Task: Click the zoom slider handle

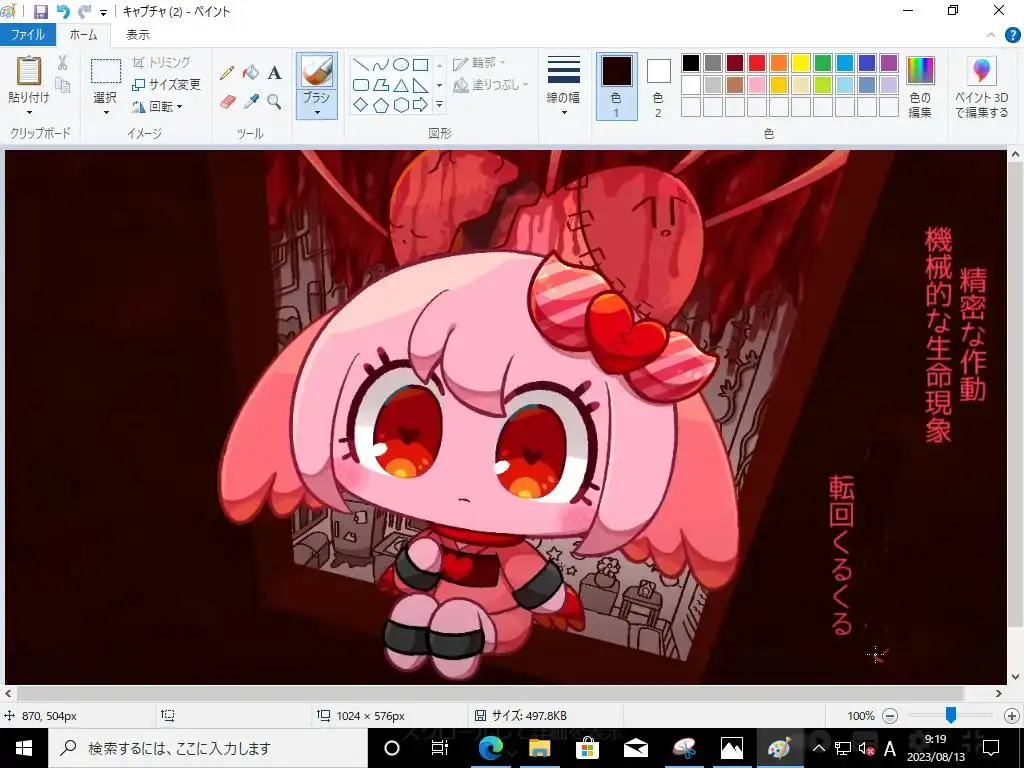Action: [x=951, y=715]
